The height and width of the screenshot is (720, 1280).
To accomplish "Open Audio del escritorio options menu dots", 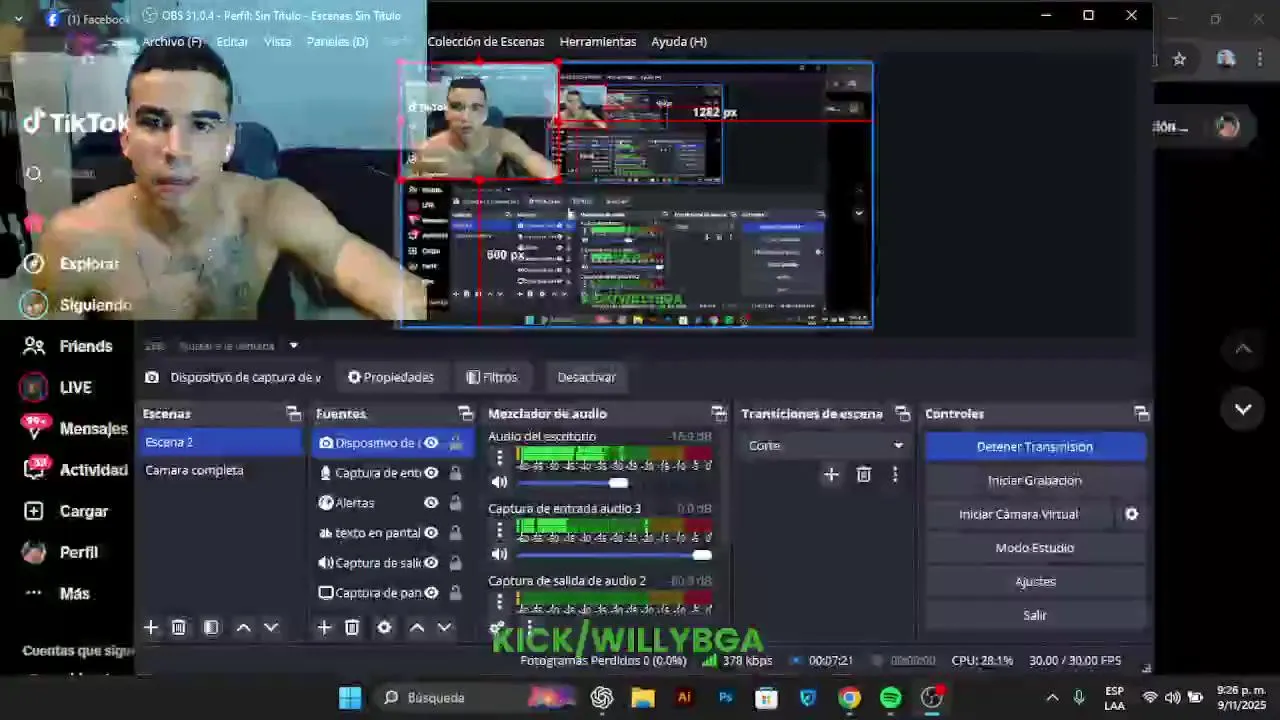I will (500, 458).
